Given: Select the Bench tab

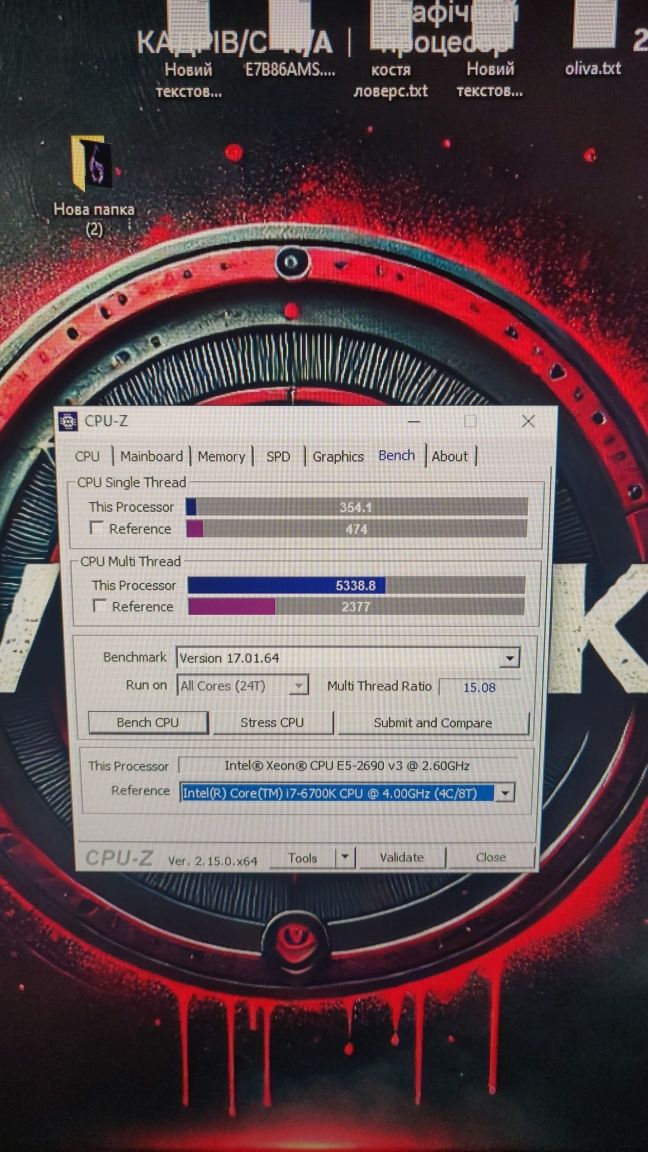Looking at the screenshot, I should click(x=397, y=456).
